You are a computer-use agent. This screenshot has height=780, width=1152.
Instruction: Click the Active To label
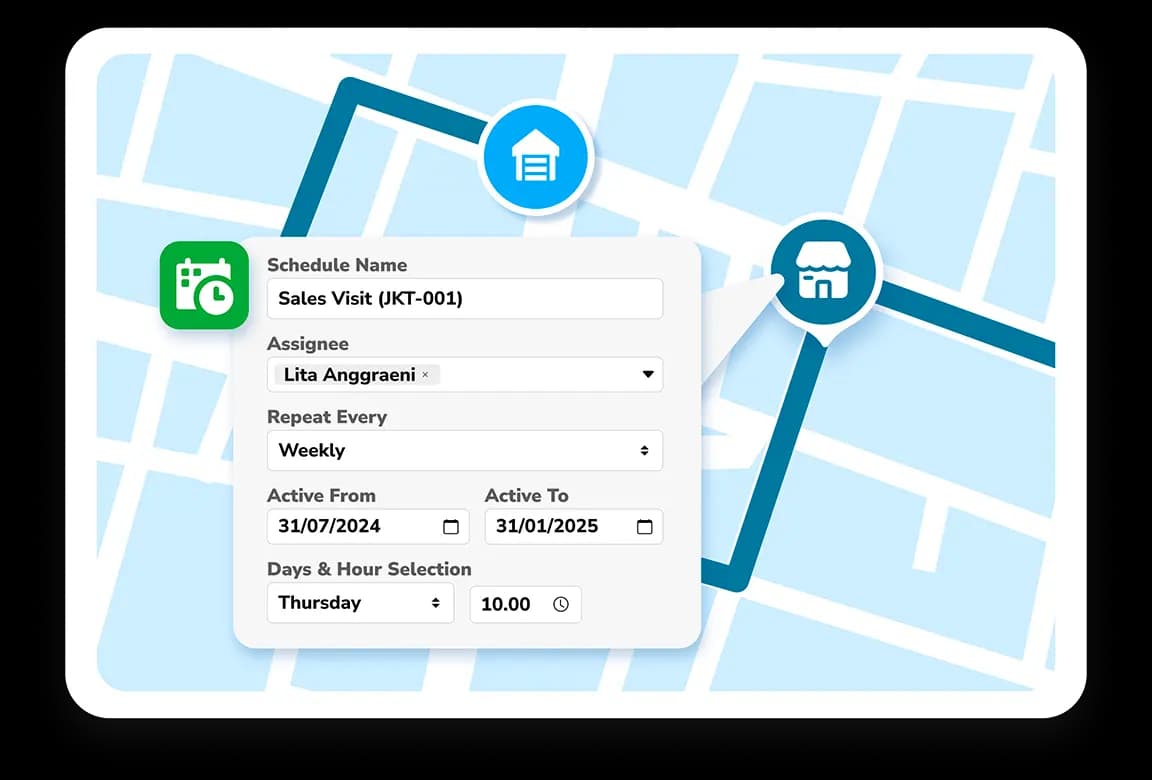pyautogui.click(x=526, y=495)
